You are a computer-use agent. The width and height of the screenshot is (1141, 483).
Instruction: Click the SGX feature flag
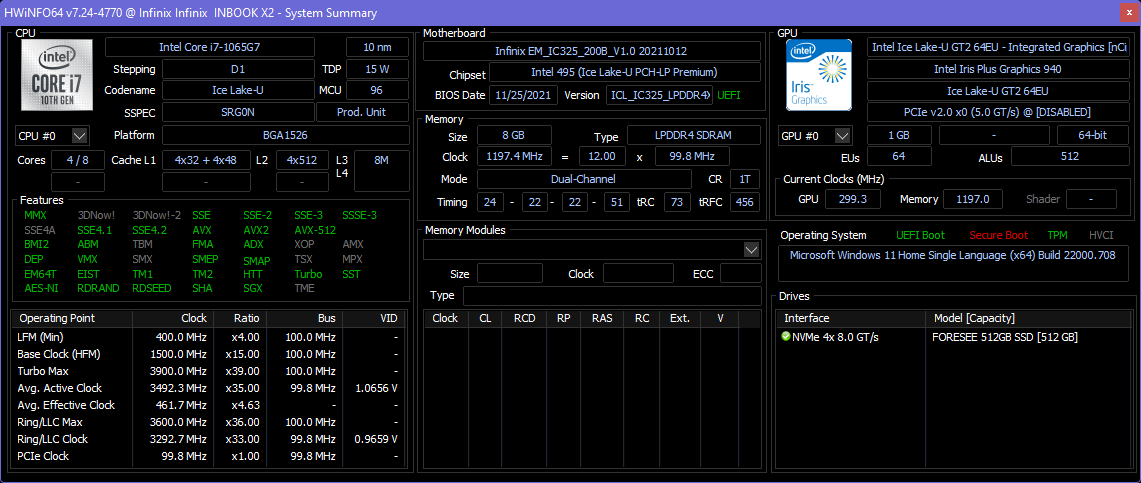pos(253,288)
